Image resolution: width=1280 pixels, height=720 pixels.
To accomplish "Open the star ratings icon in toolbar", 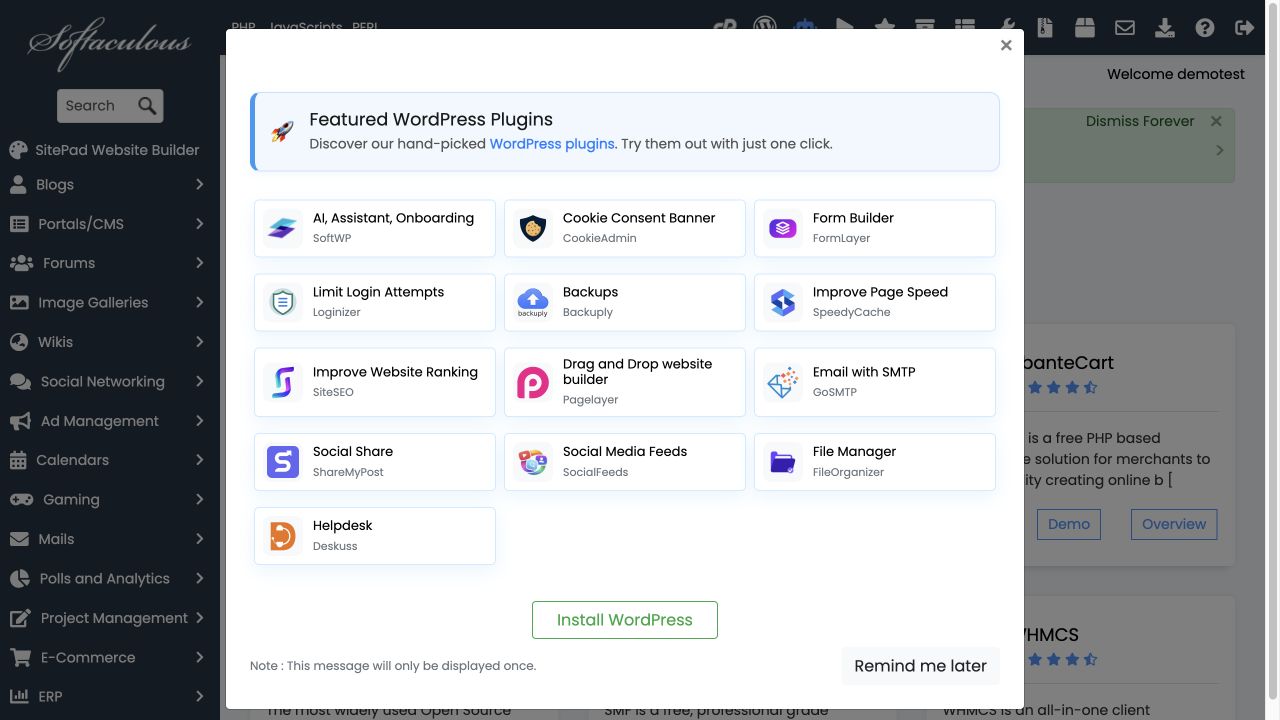I will (885, 27).
